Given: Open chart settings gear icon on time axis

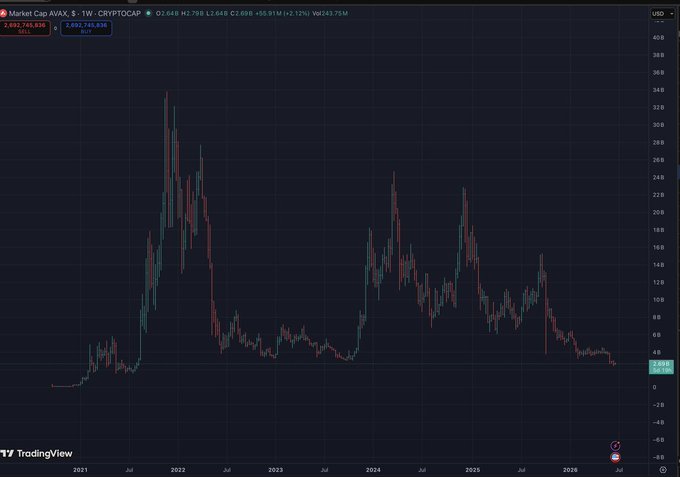Looking at the screenshot, I should click(x=663, y=470).
